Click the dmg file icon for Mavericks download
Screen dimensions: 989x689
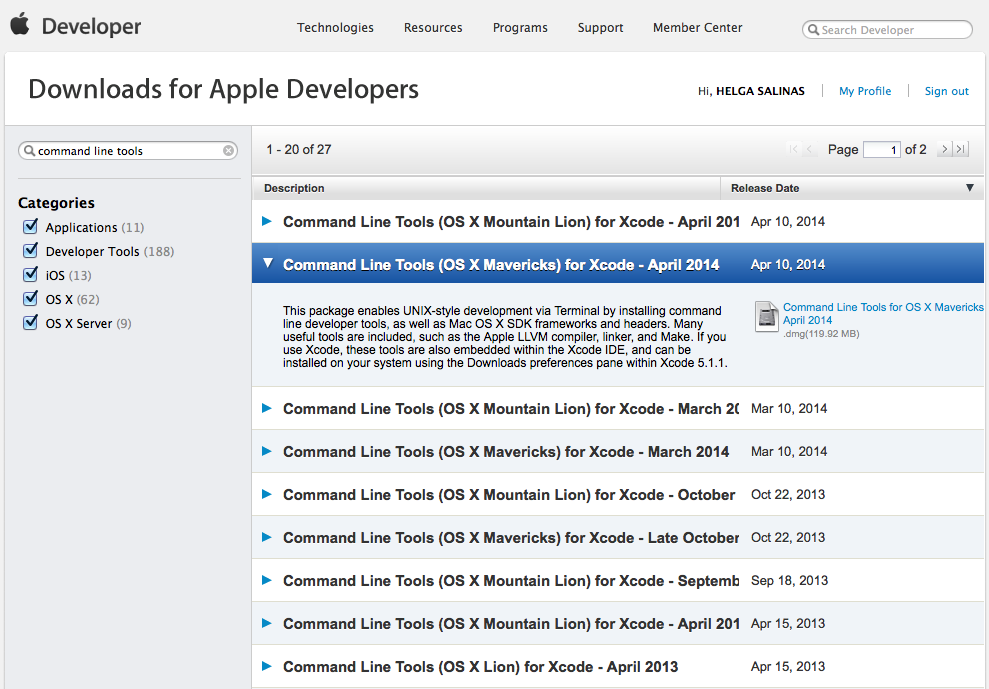tap(766, 316)
